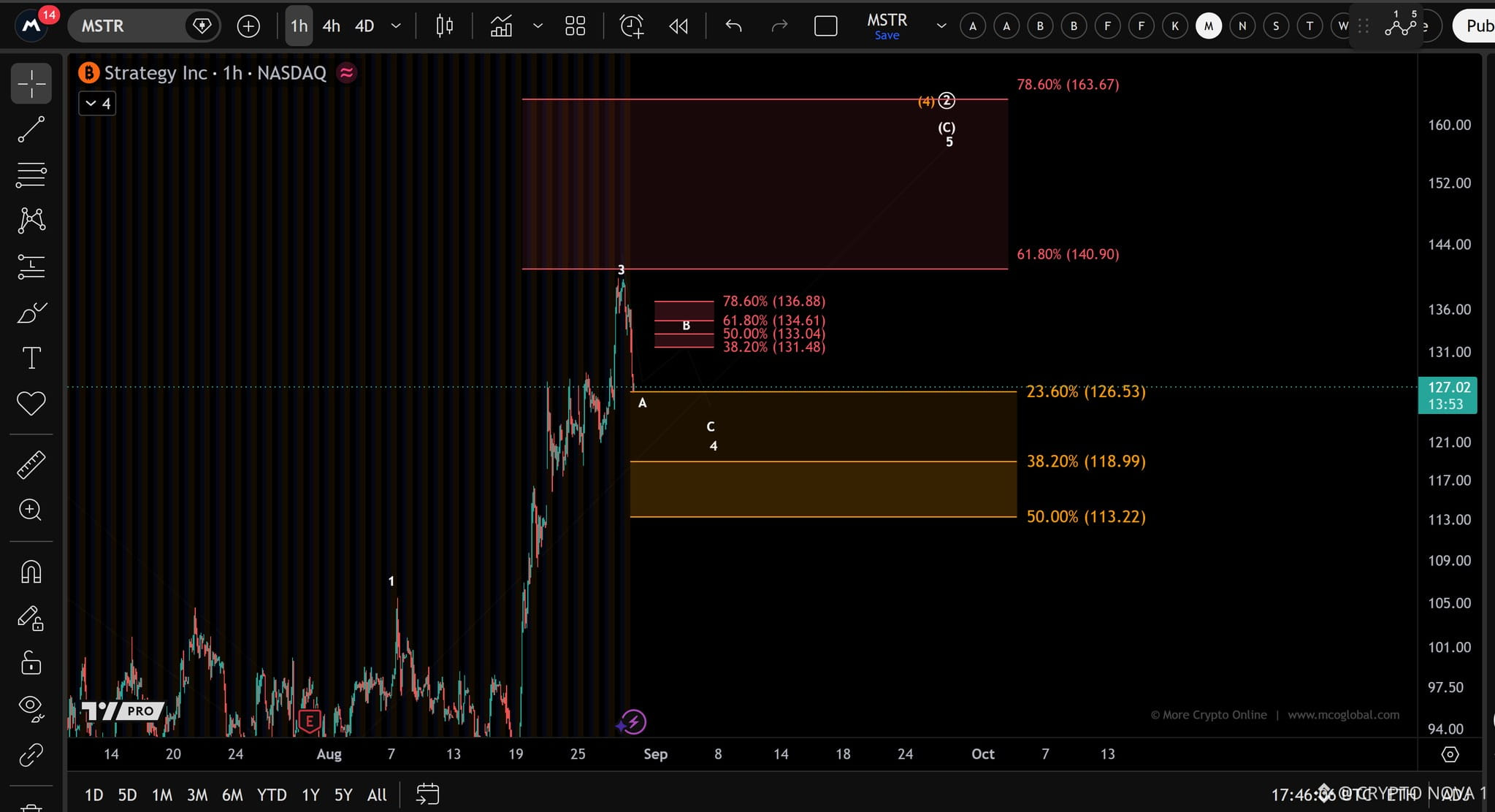Set date range to 1Y

pyautogui.click(x=310, y=794)
